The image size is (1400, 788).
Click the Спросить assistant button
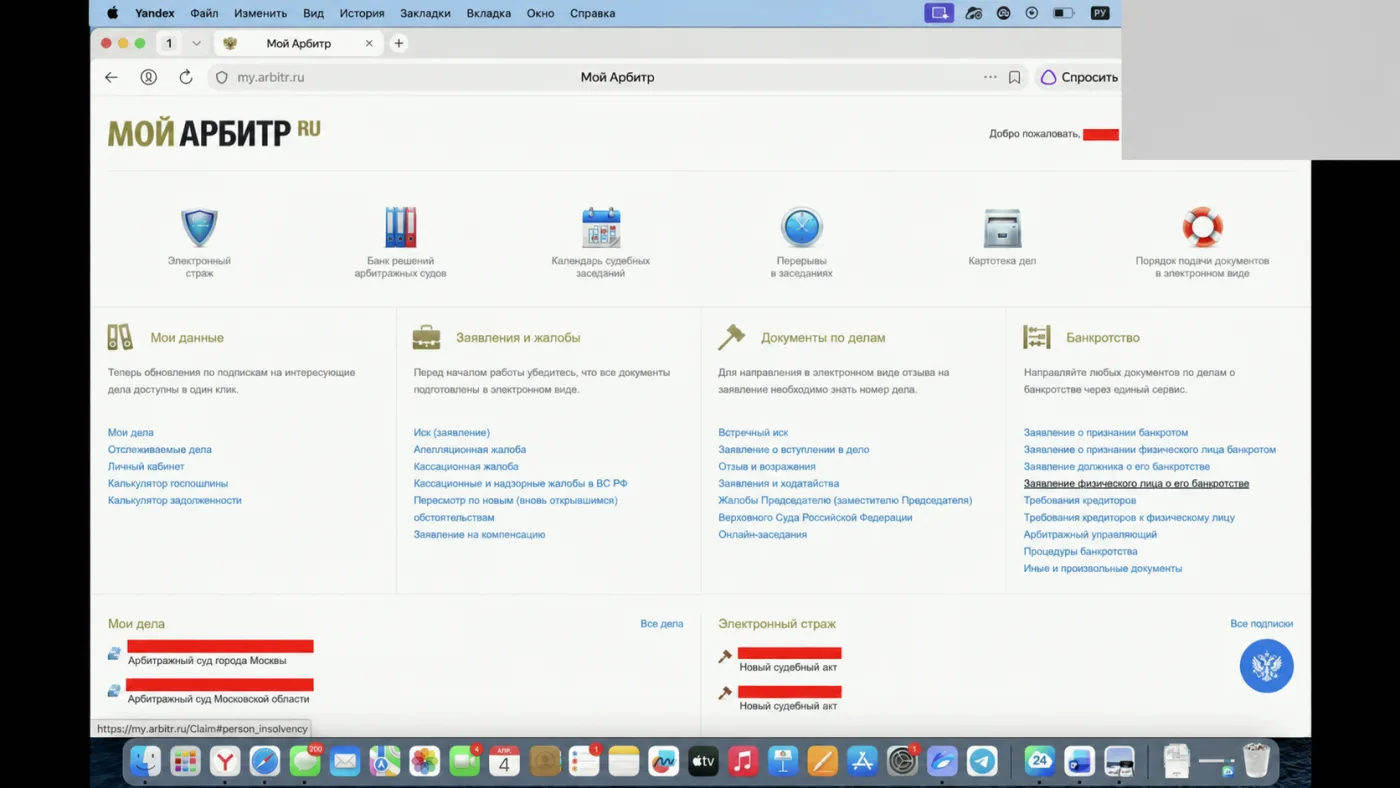[1079, 77]
